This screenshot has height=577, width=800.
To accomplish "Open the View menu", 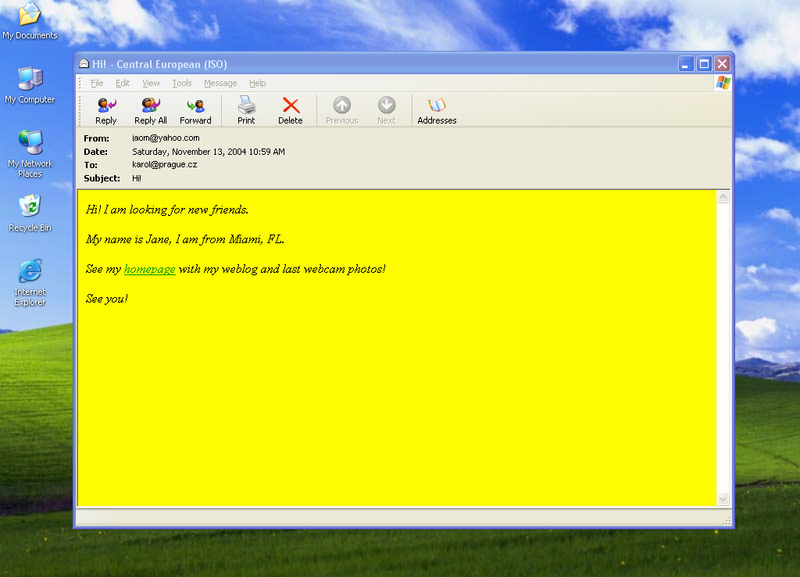I will click(x=151, y=83).
